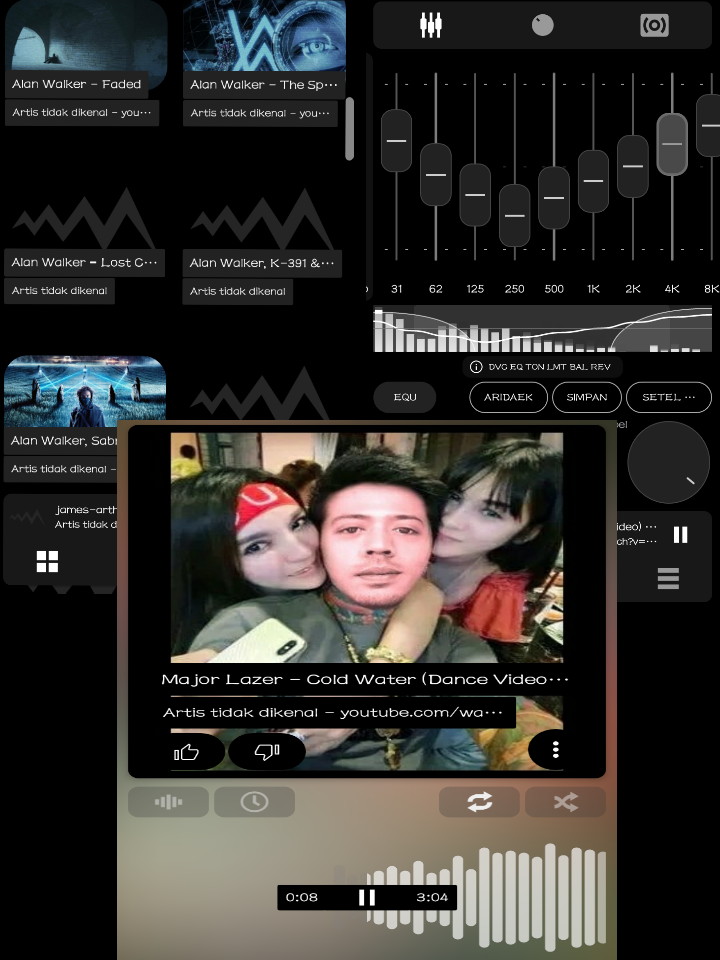Open the Alan Walker - Faded album thumbnail

(x=86, y=37)
